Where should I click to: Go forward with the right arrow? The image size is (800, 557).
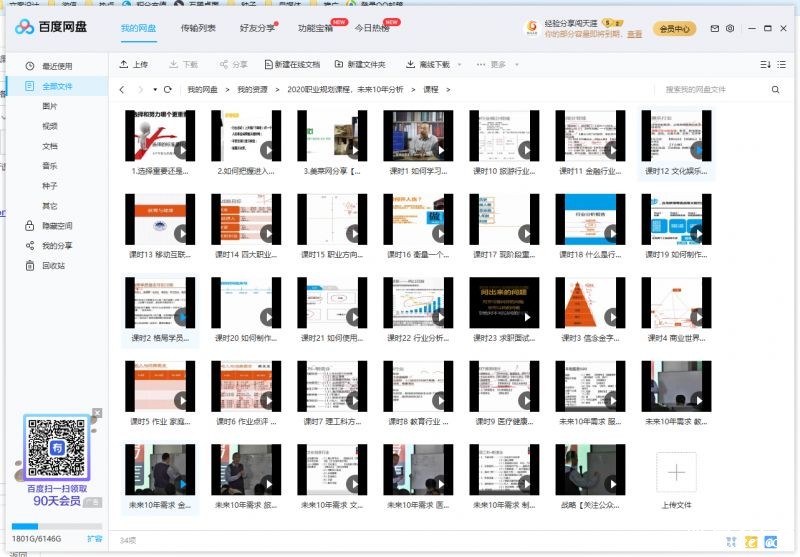(x=140, y=90)
